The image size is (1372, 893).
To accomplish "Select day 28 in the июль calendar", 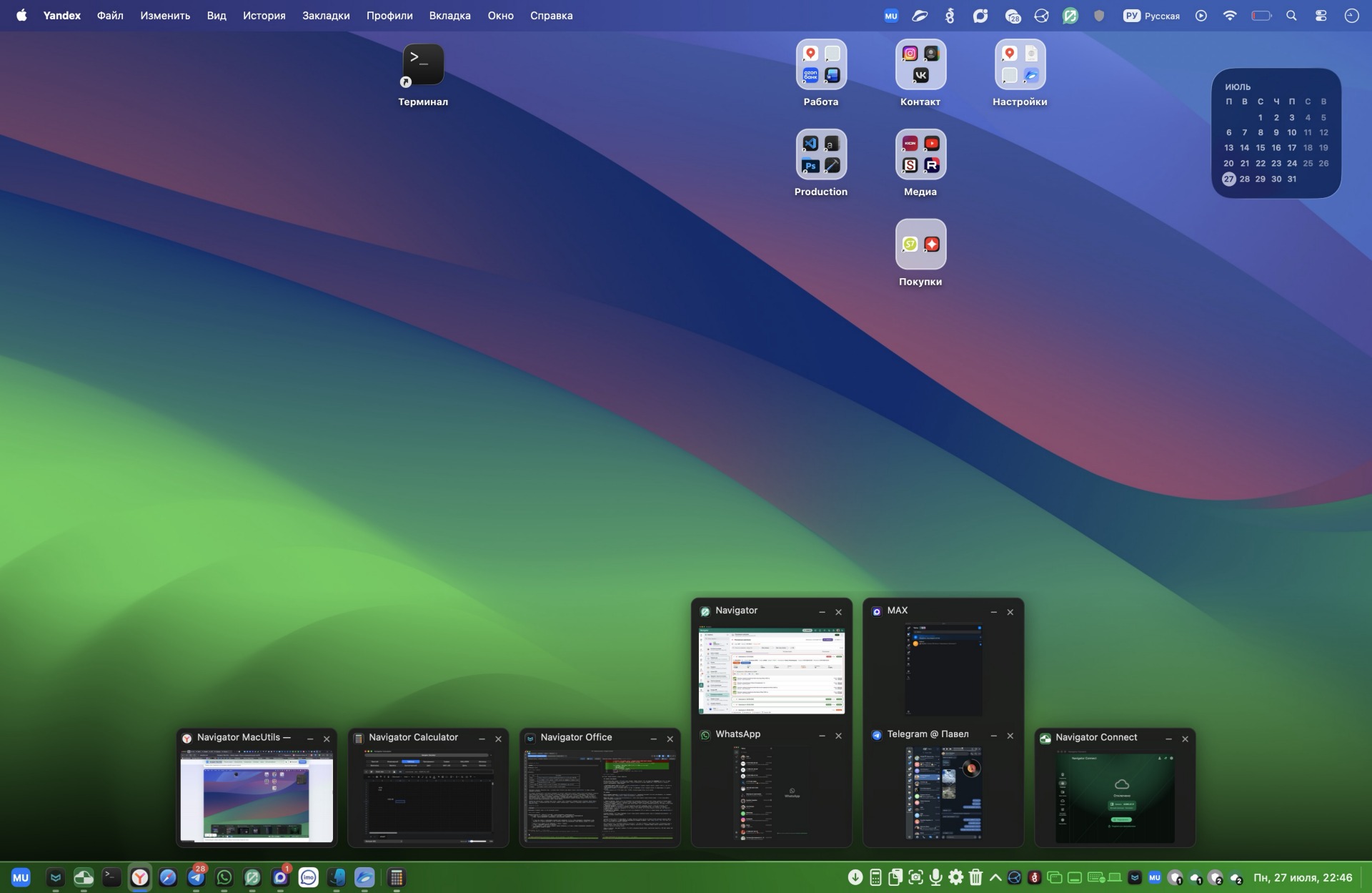I will pyautogui.click(x=1244, y=179).
